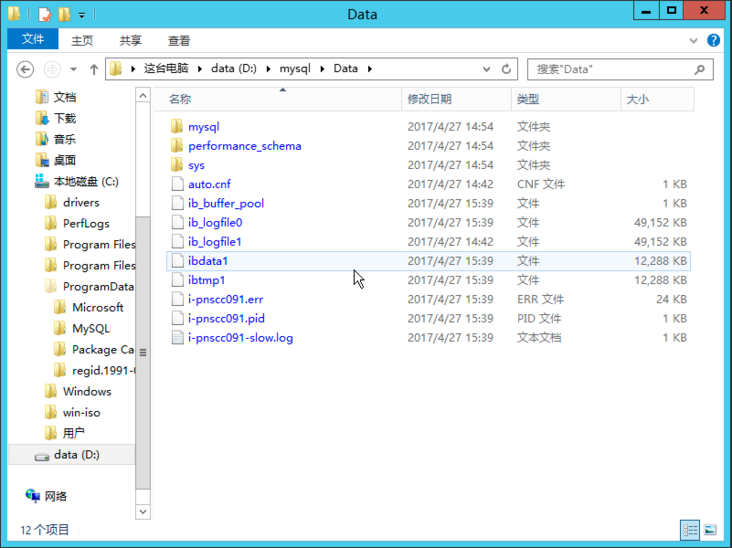This screenshot has height=548, width=732.
Task: Select ProgramData folder in navigation pane
Action: (99, 286)
